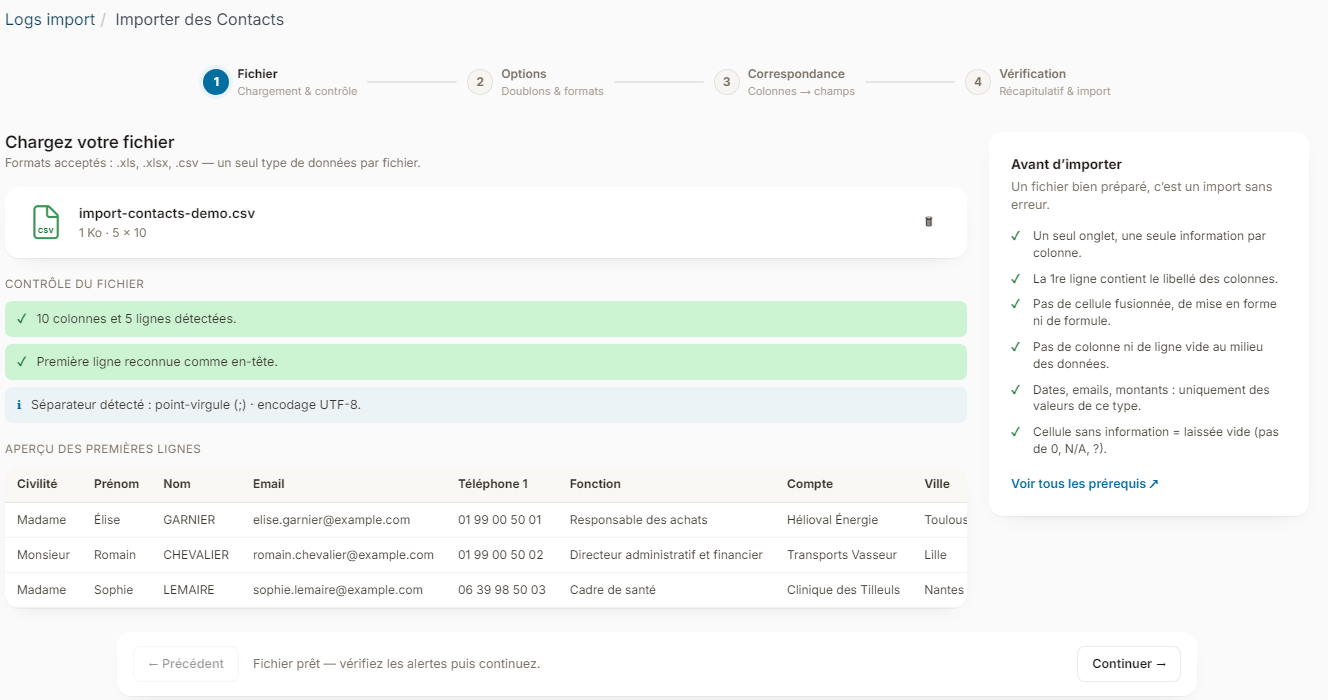Click file name import-contacts-demo.csv
The height and width of the screenshot is (700, 1328).
pyautogui.click(x=167, y=214)
